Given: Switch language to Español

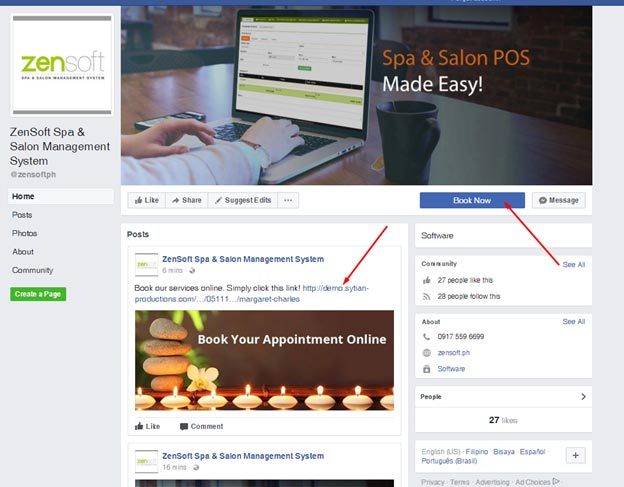Looking at the screenshot, I should pos(532,452).
